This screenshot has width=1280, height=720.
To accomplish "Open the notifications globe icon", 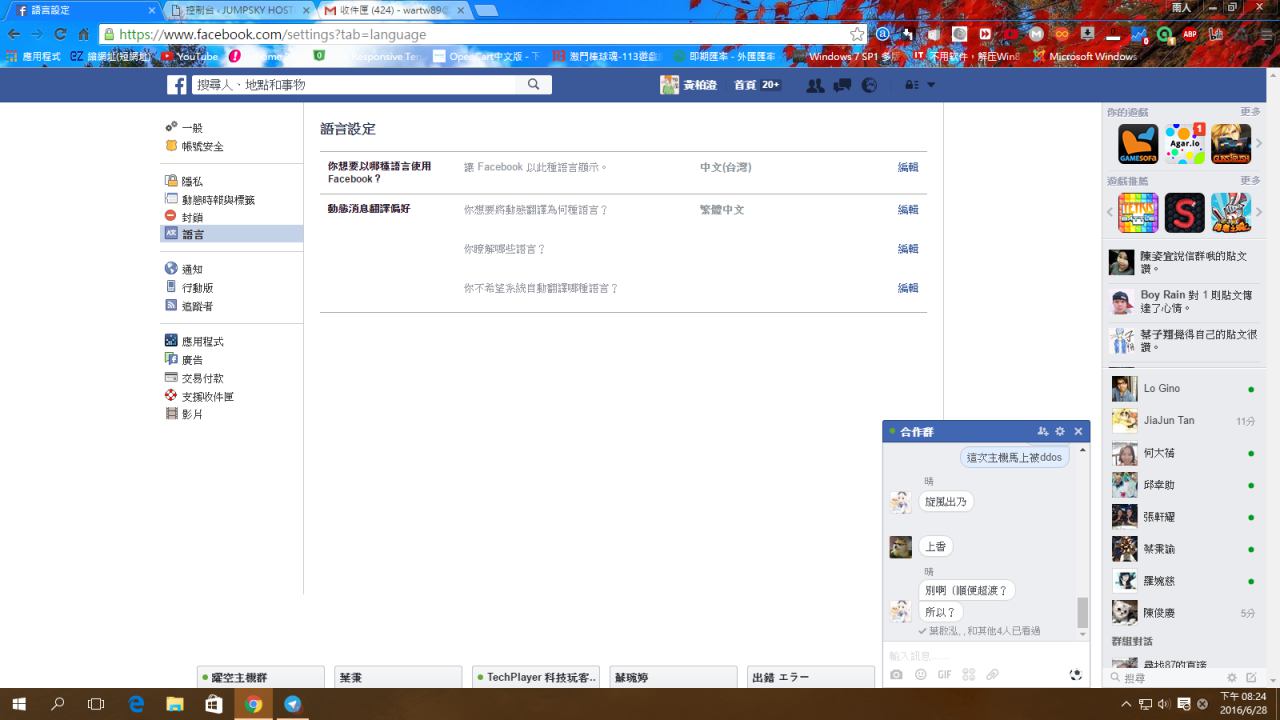I will pyautogui.click(x=869, y=86).
